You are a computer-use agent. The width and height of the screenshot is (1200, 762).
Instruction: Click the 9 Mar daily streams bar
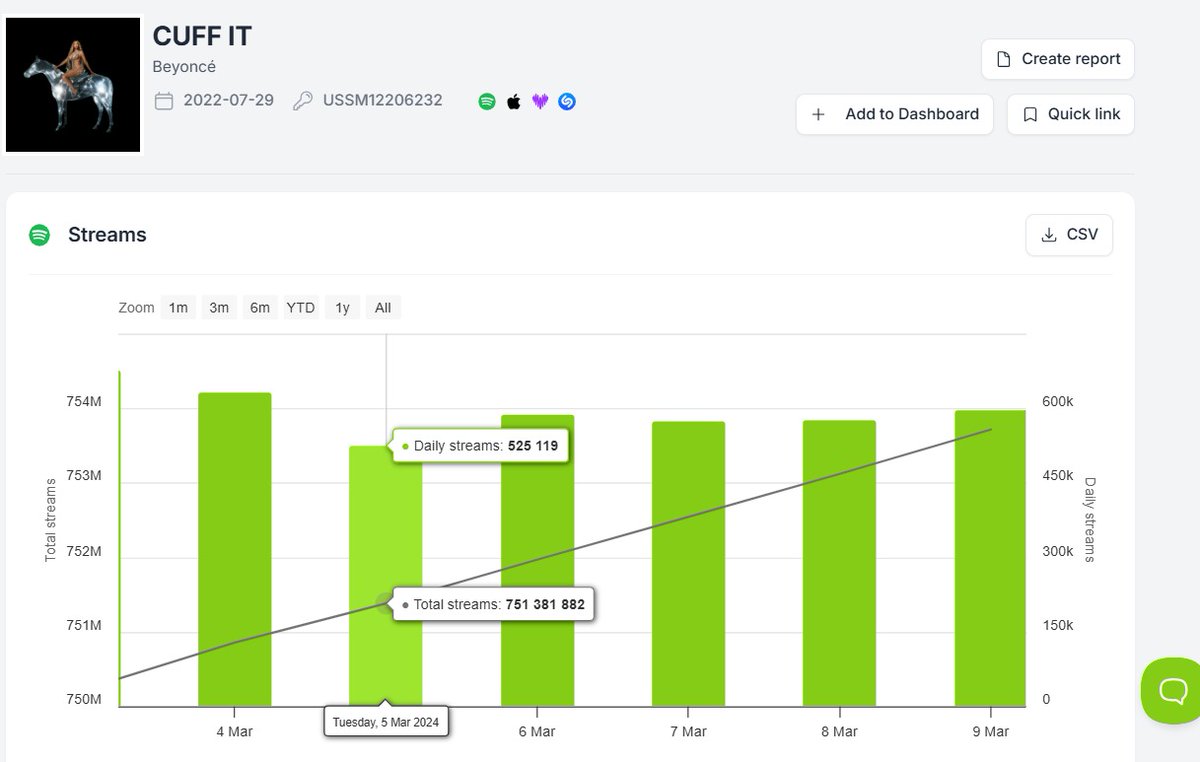(990, 558)
